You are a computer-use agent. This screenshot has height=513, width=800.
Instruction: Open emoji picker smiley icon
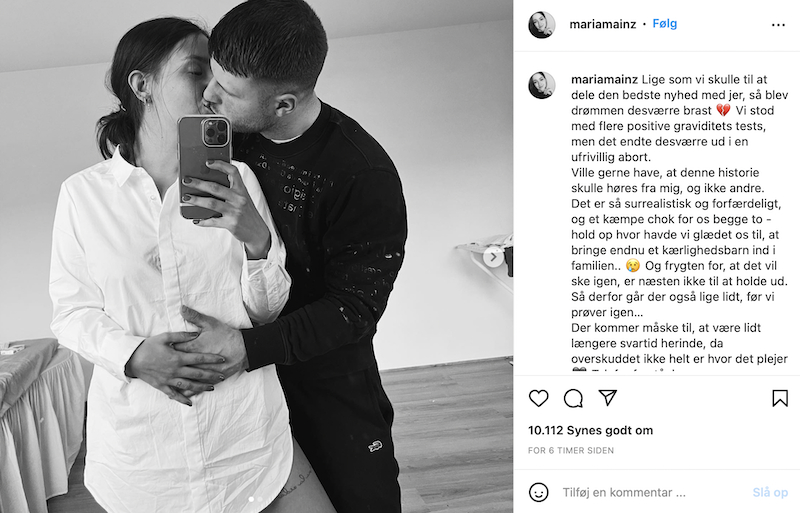click(538, 492)
